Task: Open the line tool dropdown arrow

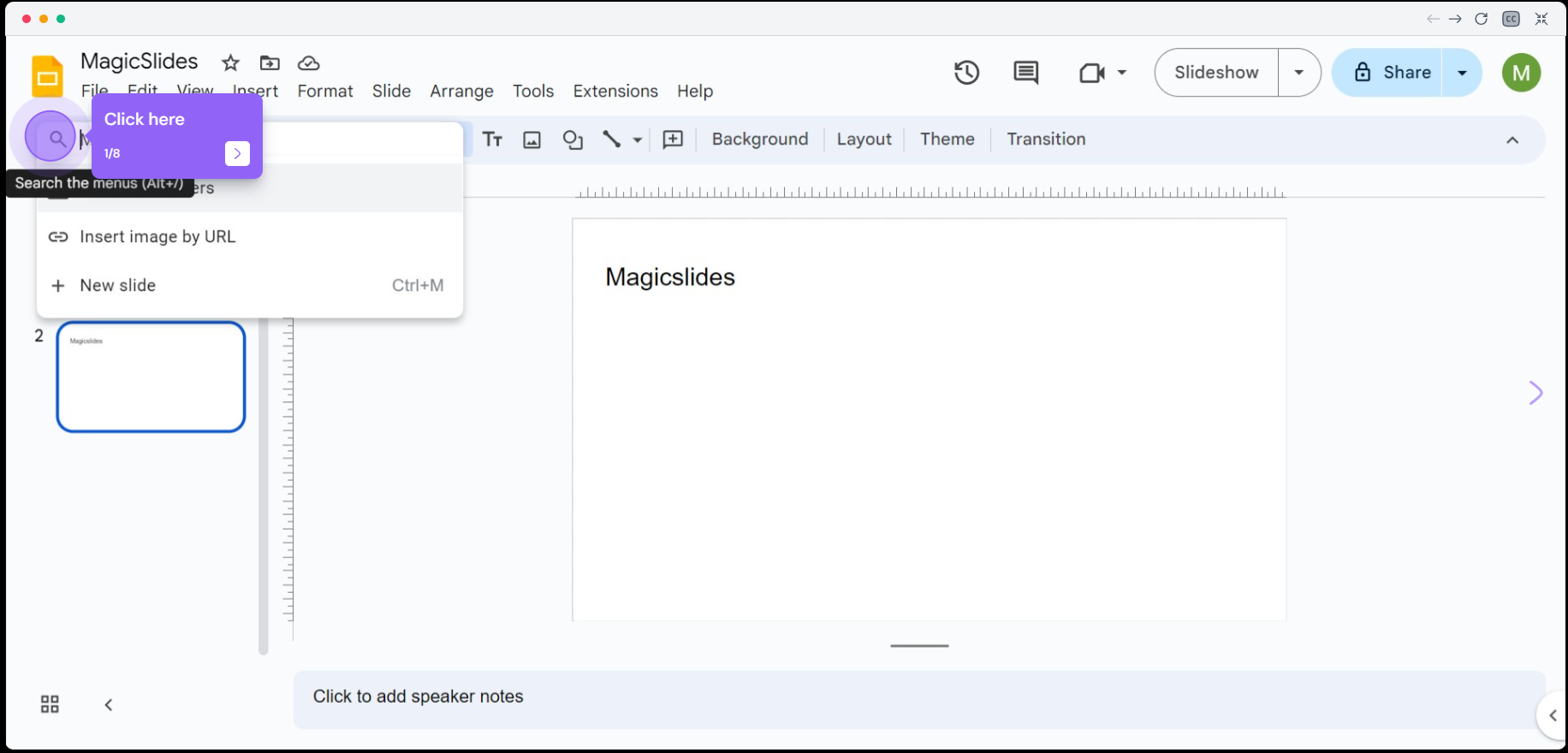Action: click(638, 139)
